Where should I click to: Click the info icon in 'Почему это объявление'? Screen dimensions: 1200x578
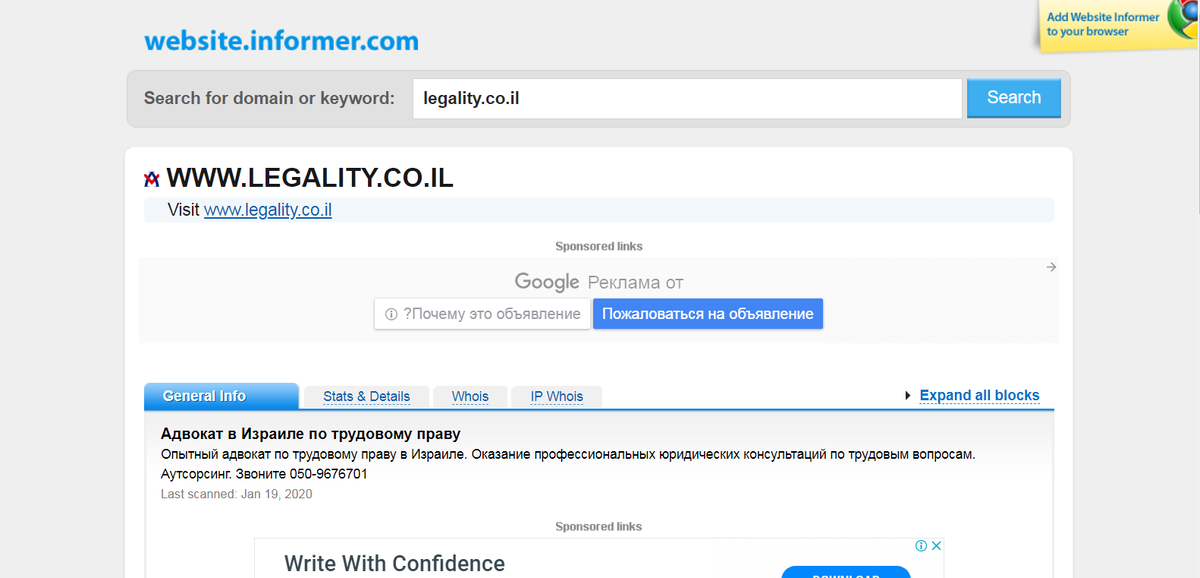[x=391, y=314]
